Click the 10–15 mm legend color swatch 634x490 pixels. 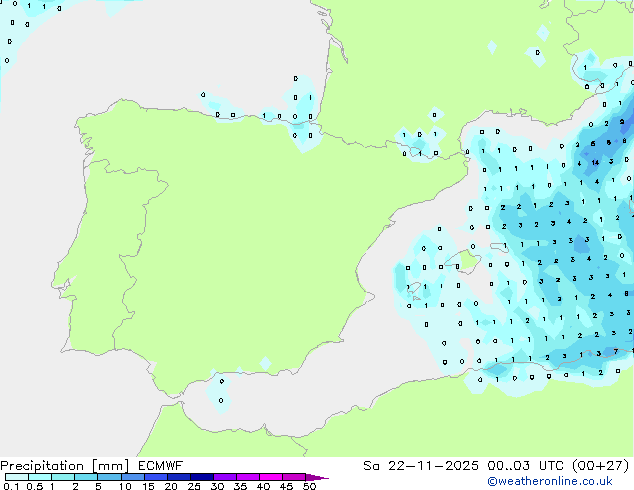click(x=133, y=477)
